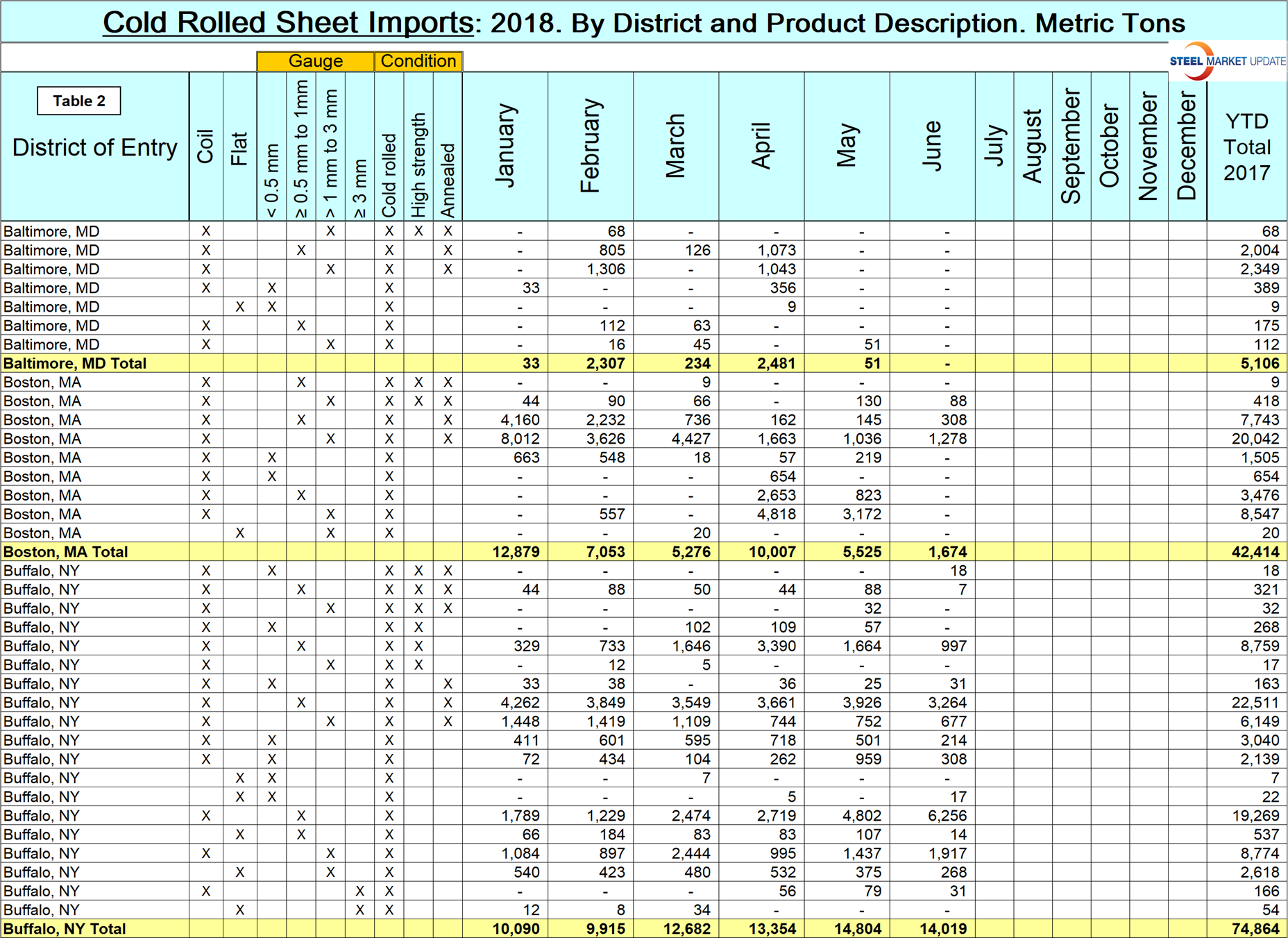Open the underlined Cold Rolled Sheet Imports title
Image resolution: width=1288 pixels, height=938 pixels.
click(x=288, y=22)
